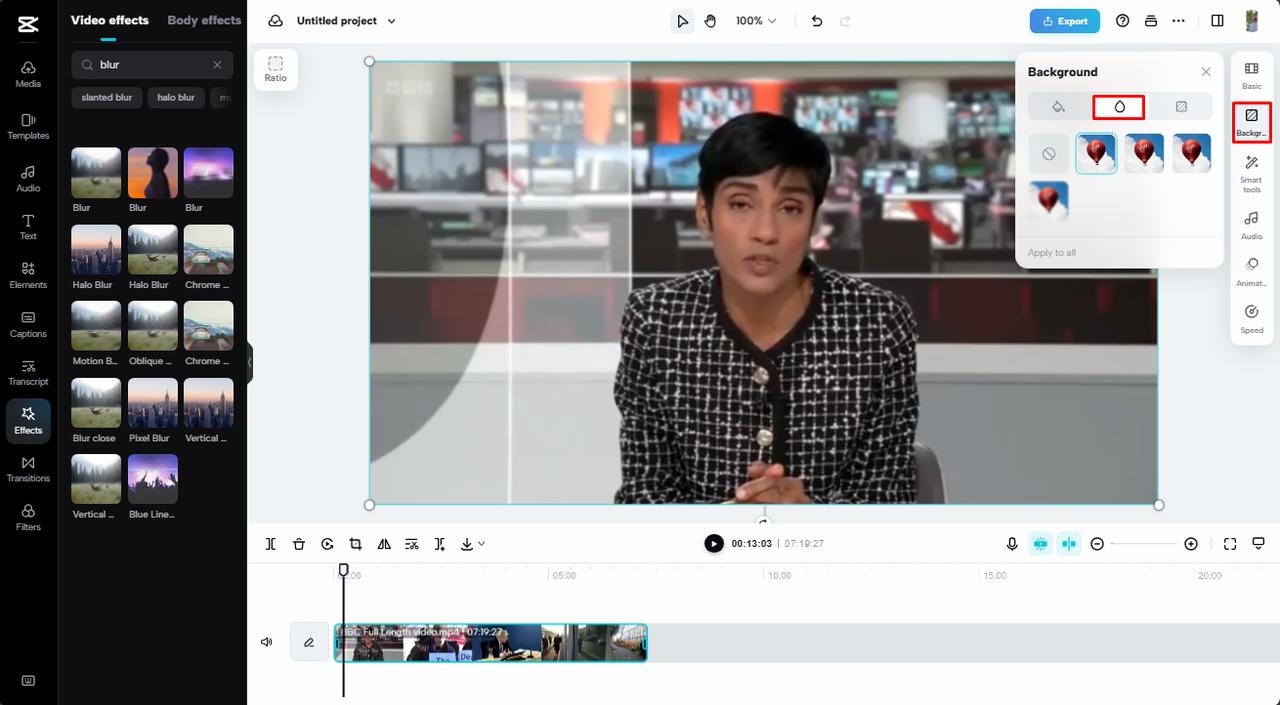Select the Blur close effect thumbnail
The height and width of the screenshot is (705, 1280).
coord(96,403)
